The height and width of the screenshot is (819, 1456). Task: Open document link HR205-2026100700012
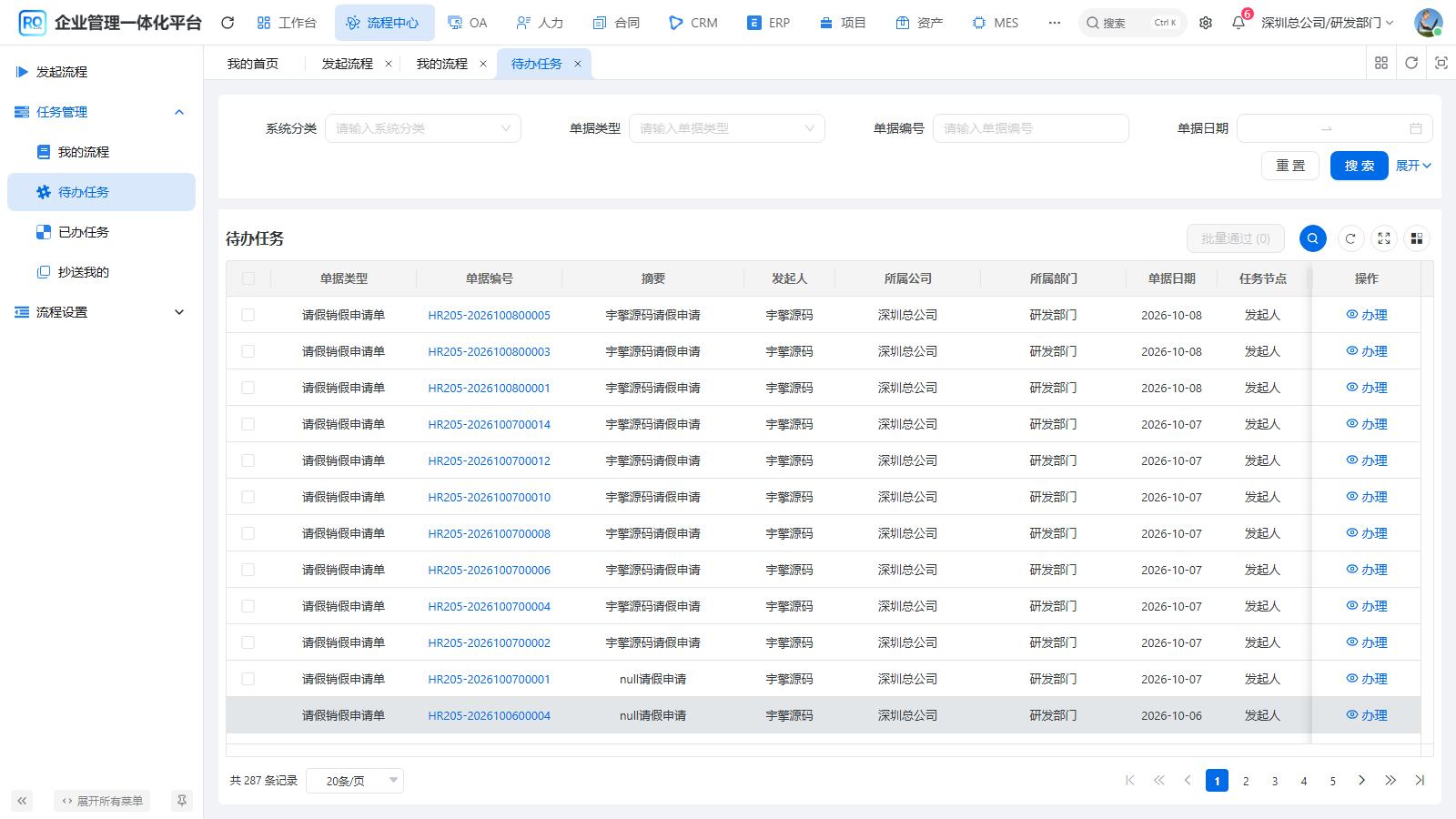pos(490,460)
